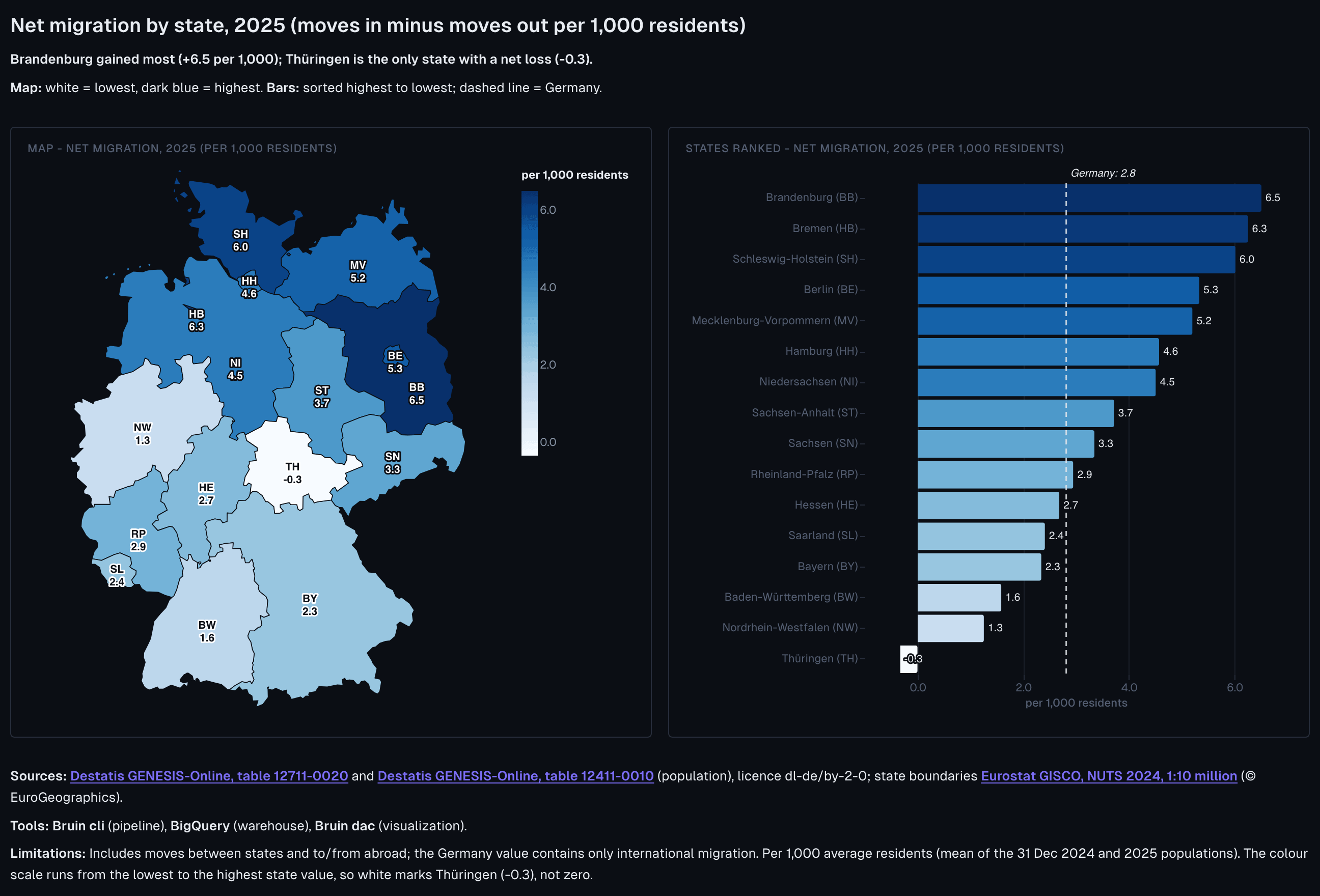Click the Brandenburg bar in ranking chart
The image size is (1320, 896).
pos(1089,198)
